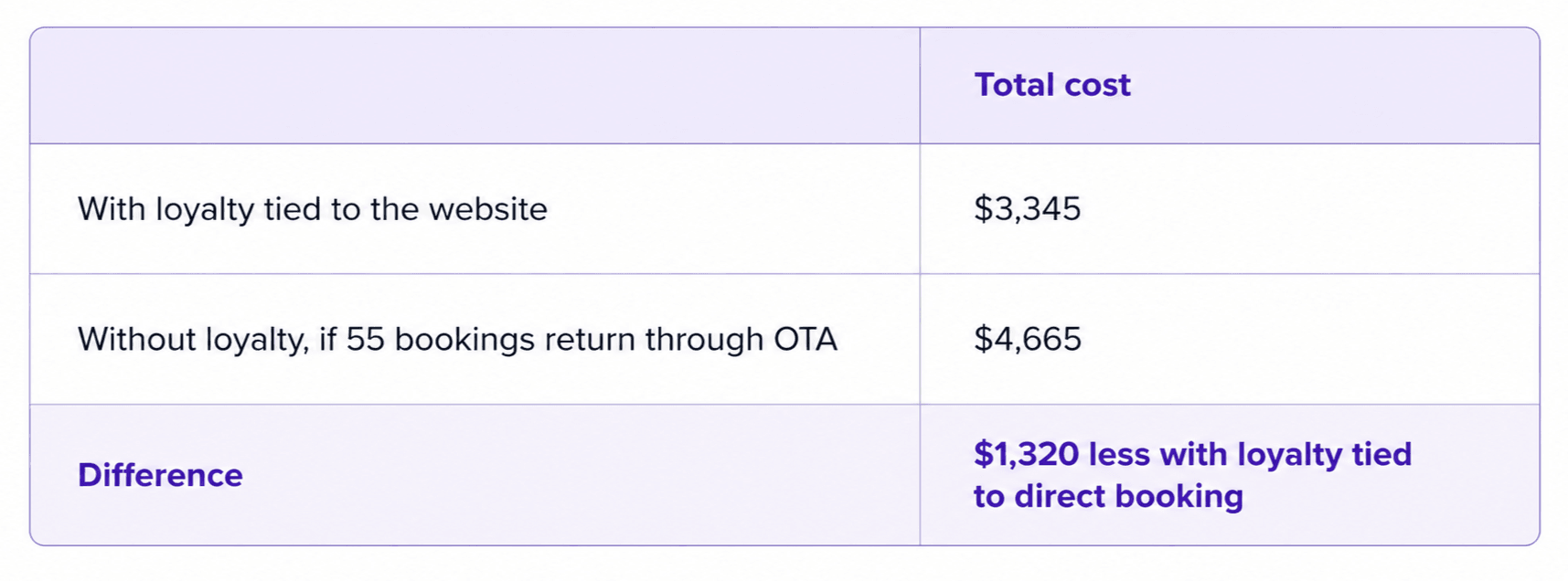The height and width of the screenshot is (581, 1568).
Task: Select the "$1,320 less with loyalty tied" text line
Action: coord(1193,454)
